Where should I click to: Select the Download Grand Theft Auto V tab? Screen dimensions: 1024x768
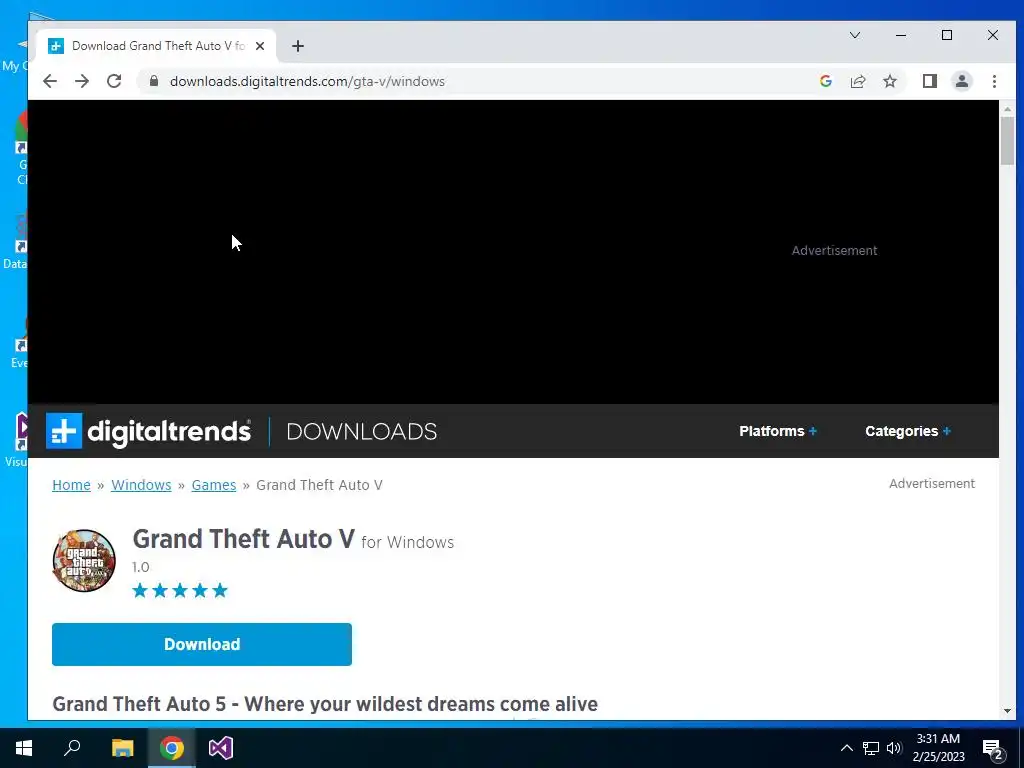155,46
